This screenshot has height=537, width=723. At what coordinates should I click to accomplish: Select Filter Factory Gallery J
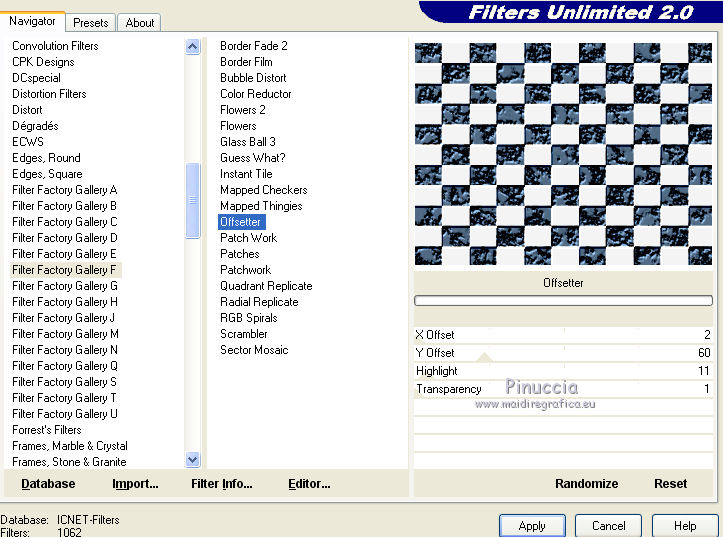[x=64, y=318]
